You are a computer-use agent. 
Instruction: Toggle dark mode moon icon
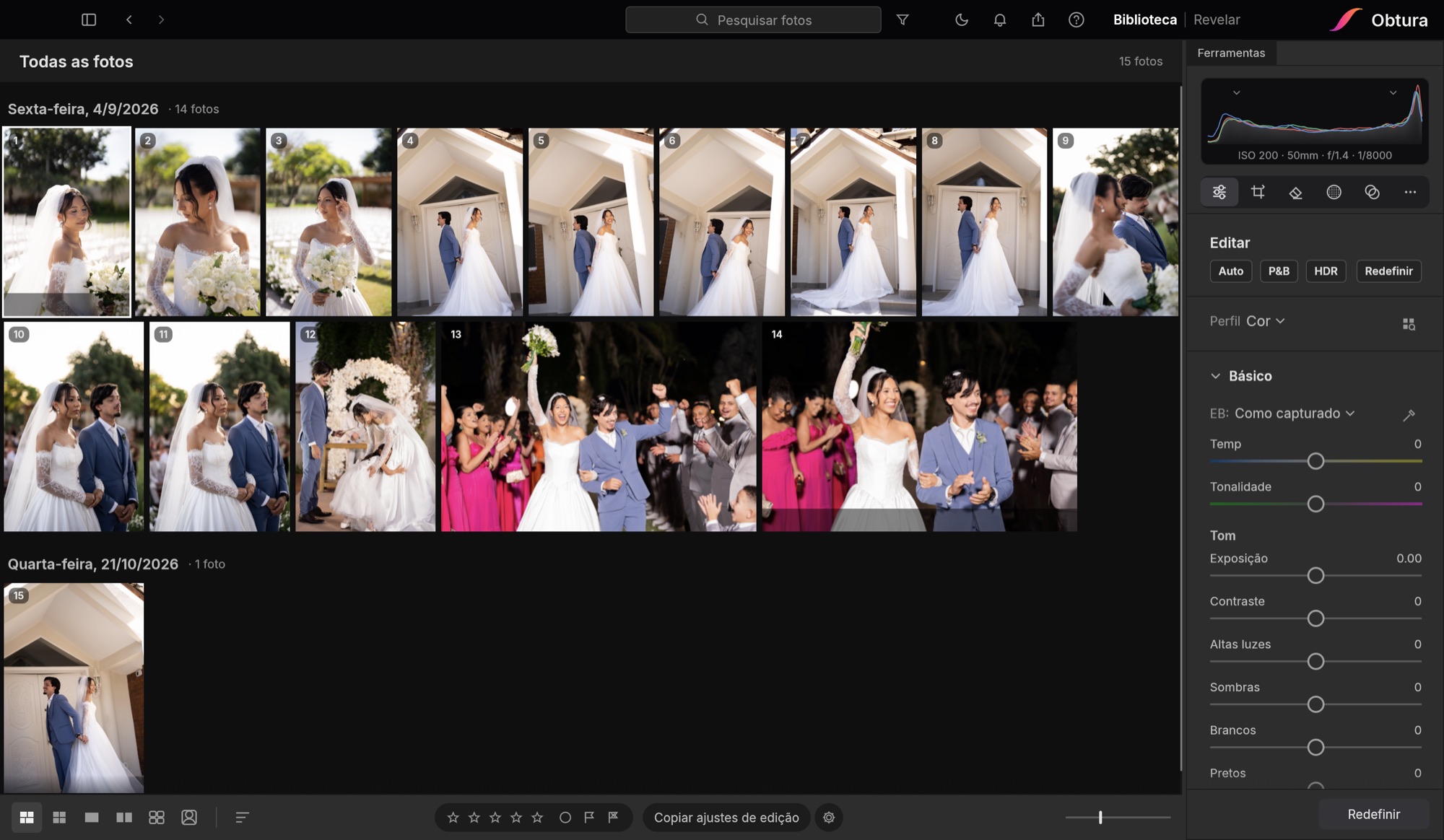pos(962,19)
